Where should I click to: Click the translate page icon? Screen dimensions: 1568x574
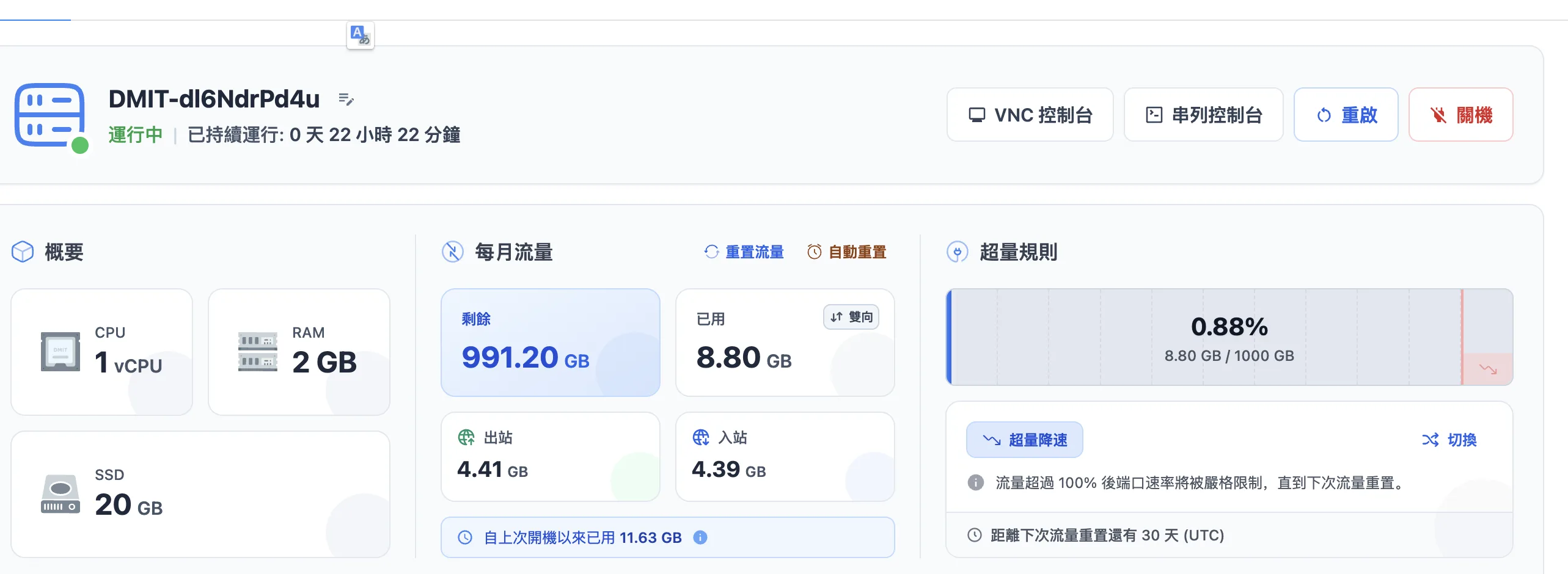[360, 35]
